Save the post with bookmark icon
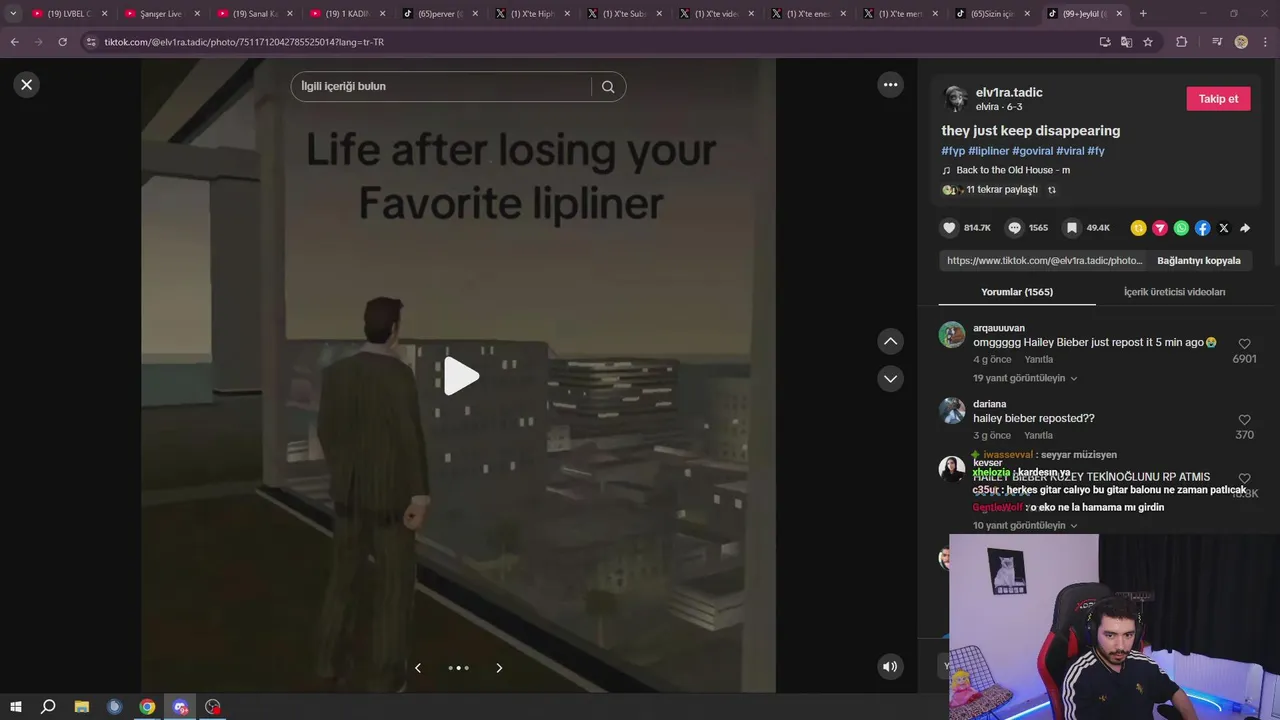The height and width of the screenshot is (720, 1280). pos(1071,228)
